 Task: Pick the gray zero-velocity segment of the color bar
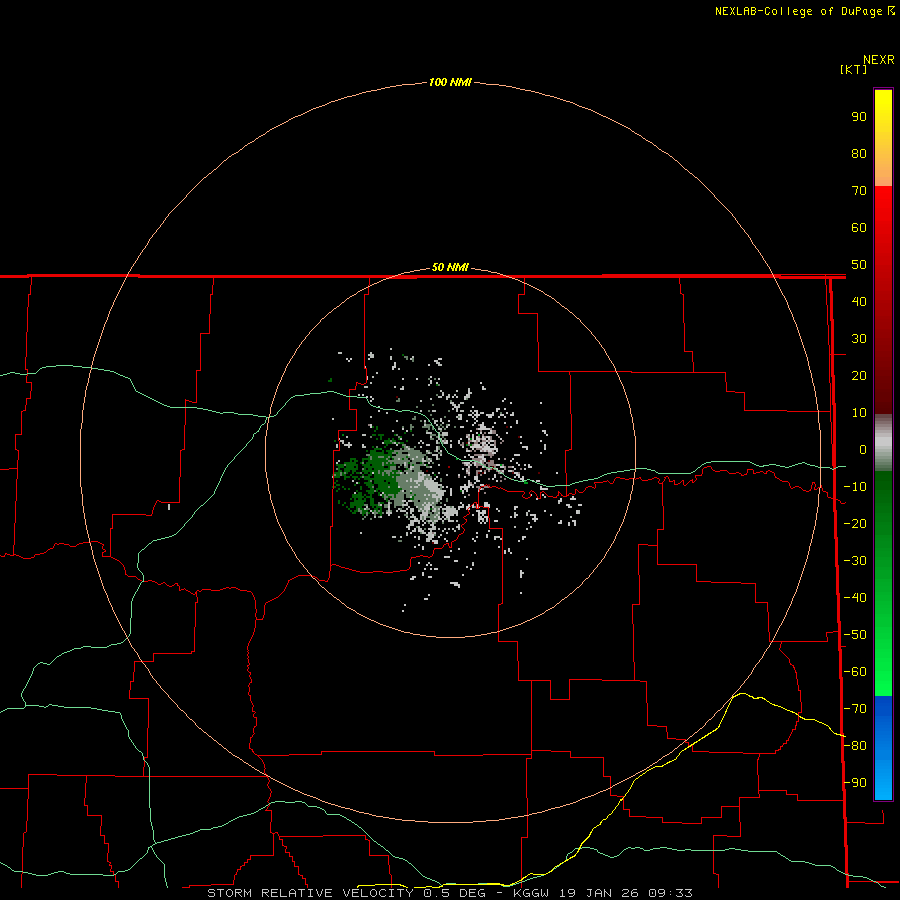[883, 443]
